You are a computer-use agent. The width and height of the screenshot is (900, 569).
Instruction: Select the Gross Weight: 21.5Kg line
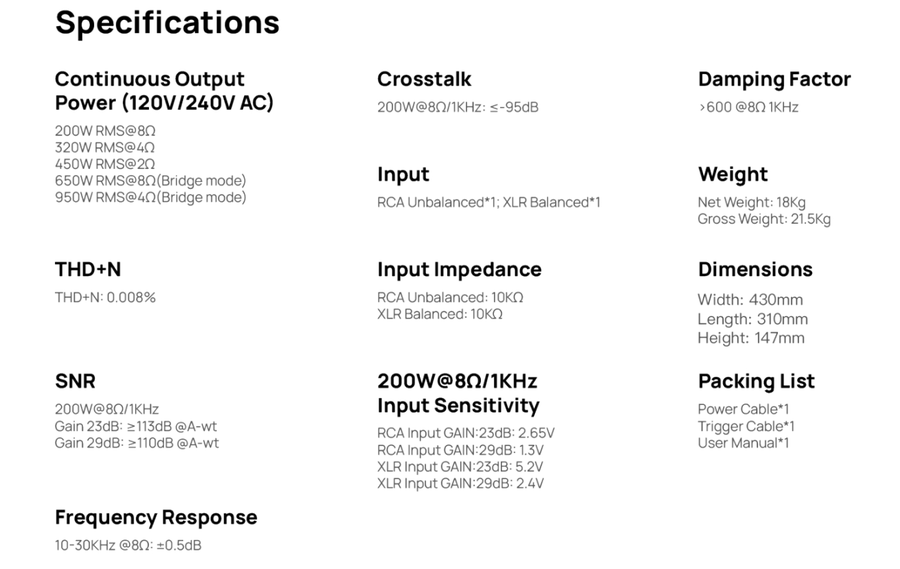tap(763, 219)
